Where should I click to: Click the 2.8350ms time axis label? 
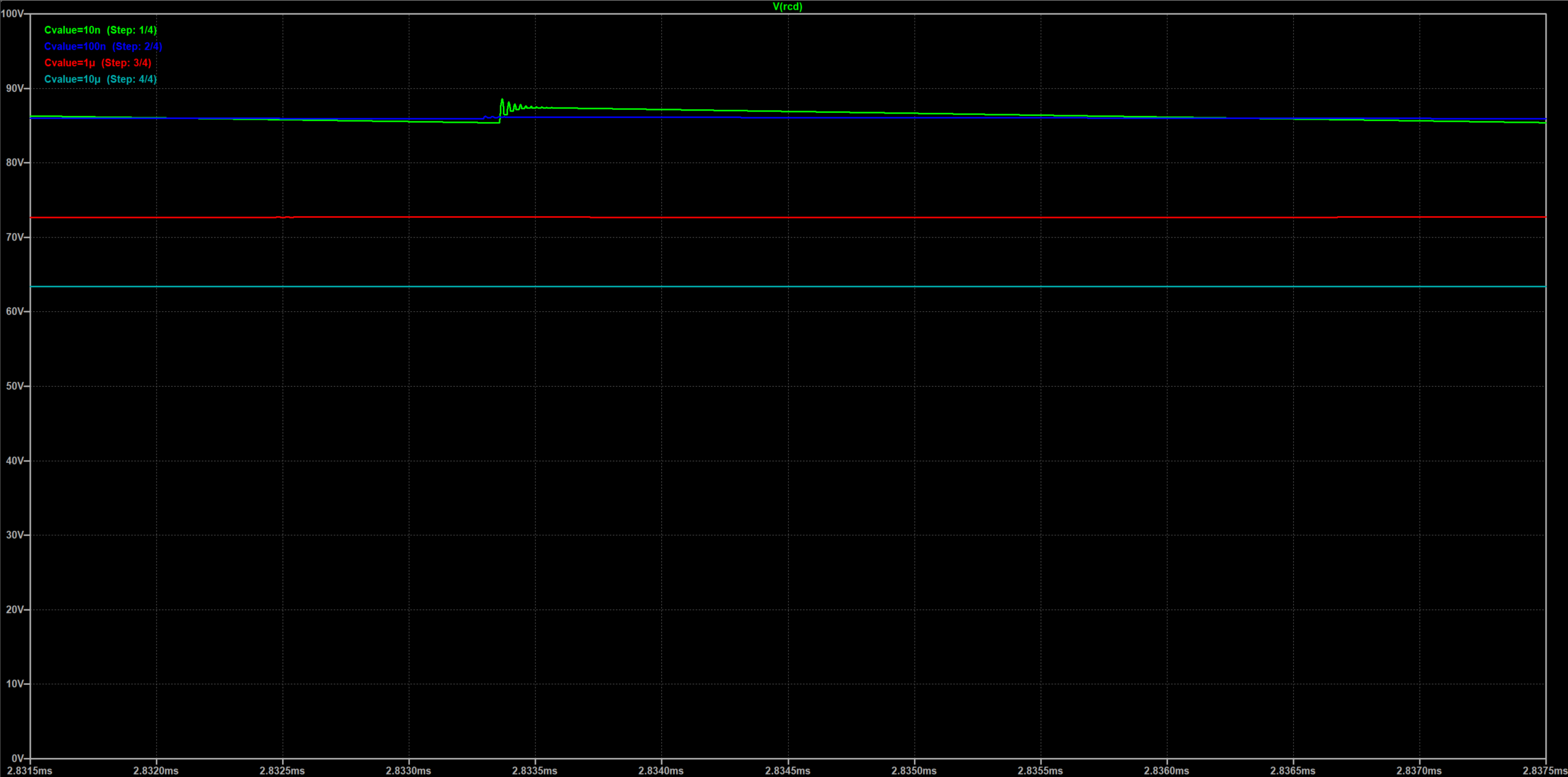913,770
